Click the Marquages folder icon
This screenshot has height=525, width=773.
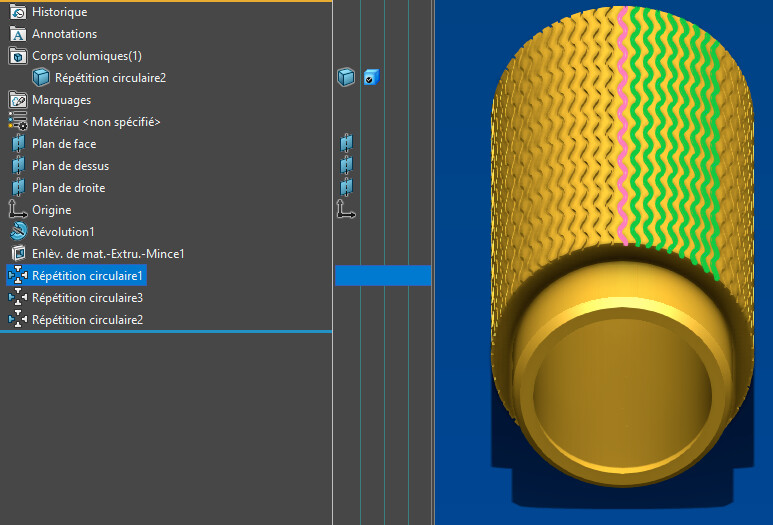tap(18, 100)
